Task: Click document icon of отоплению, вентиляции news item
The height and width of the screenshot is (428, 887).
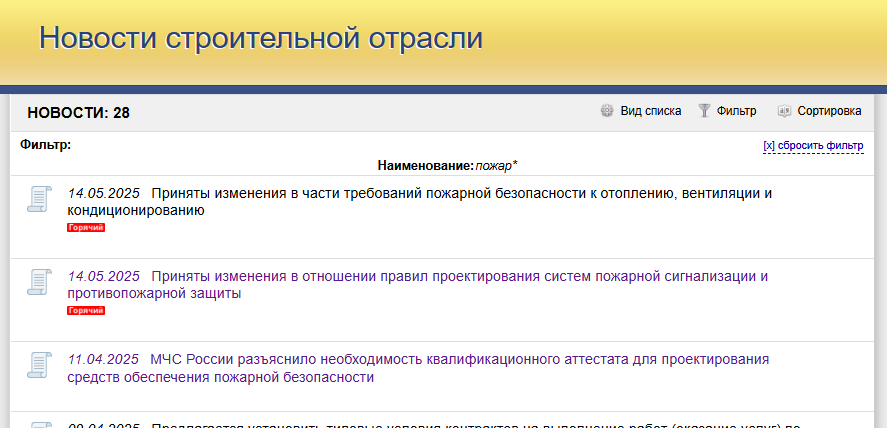Action: 40,199
